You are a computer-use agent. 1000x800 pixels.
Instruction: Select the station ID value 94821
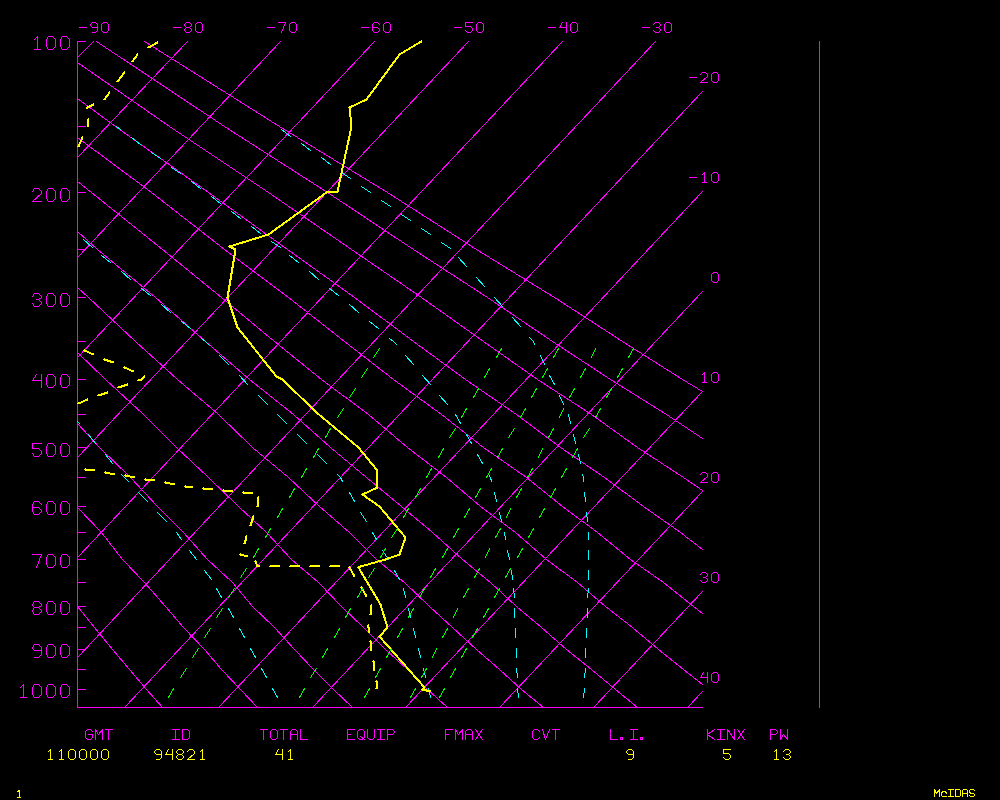[x=180, y=755]
